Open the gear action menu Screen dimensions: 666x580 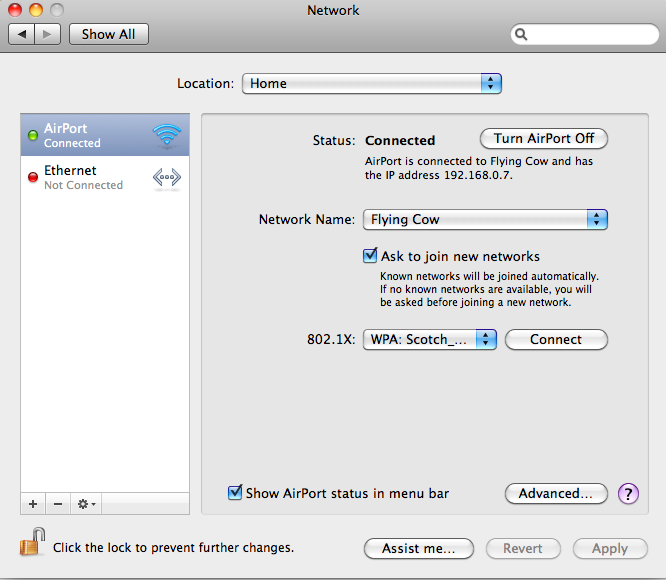(86, 504)
